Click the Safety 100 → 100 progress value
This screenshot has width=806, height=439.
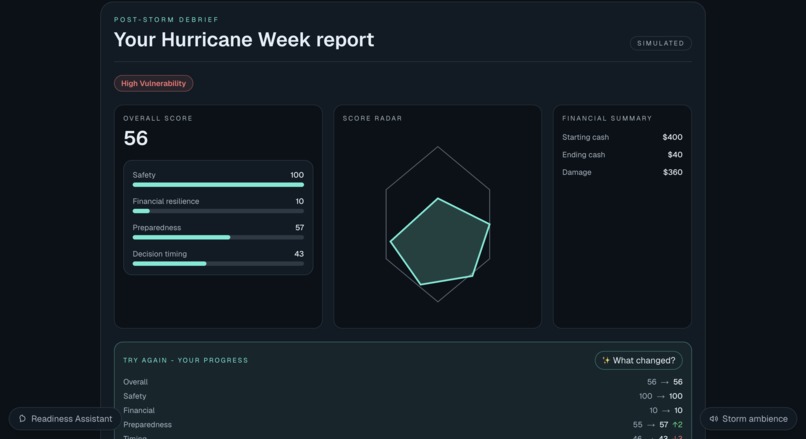661,396
